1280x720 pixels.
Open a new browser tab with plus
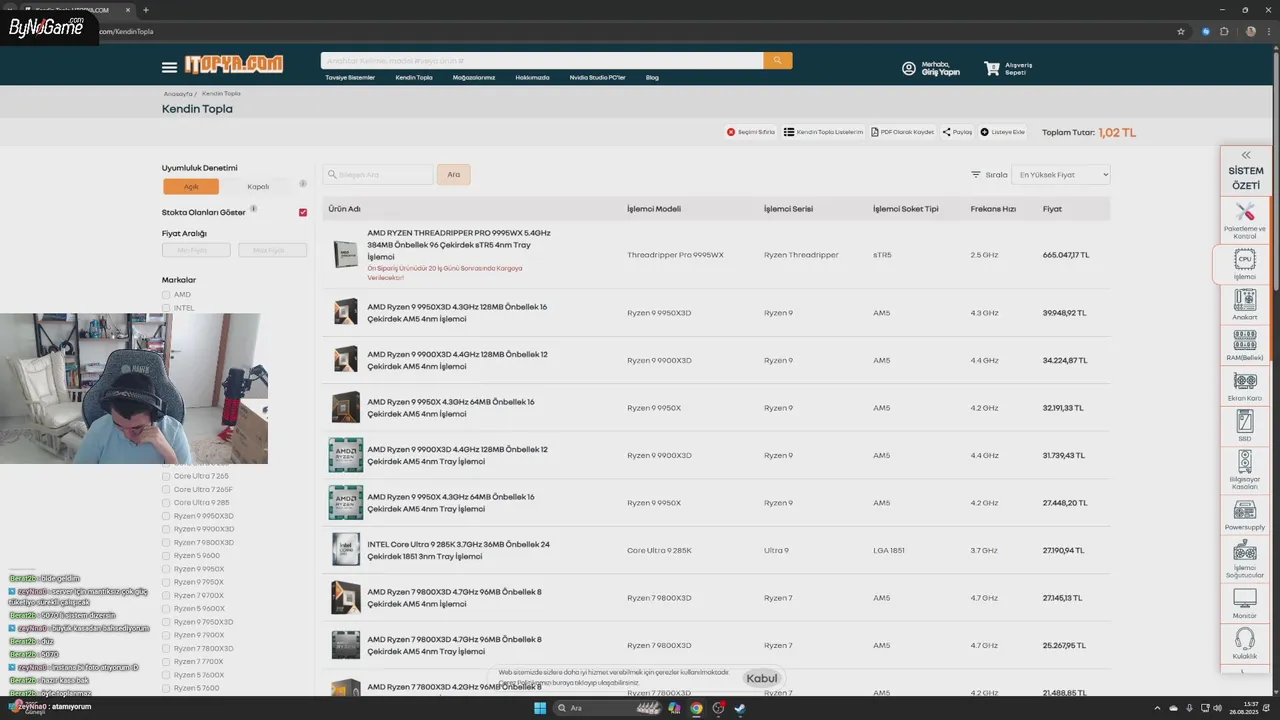[146, 10]
